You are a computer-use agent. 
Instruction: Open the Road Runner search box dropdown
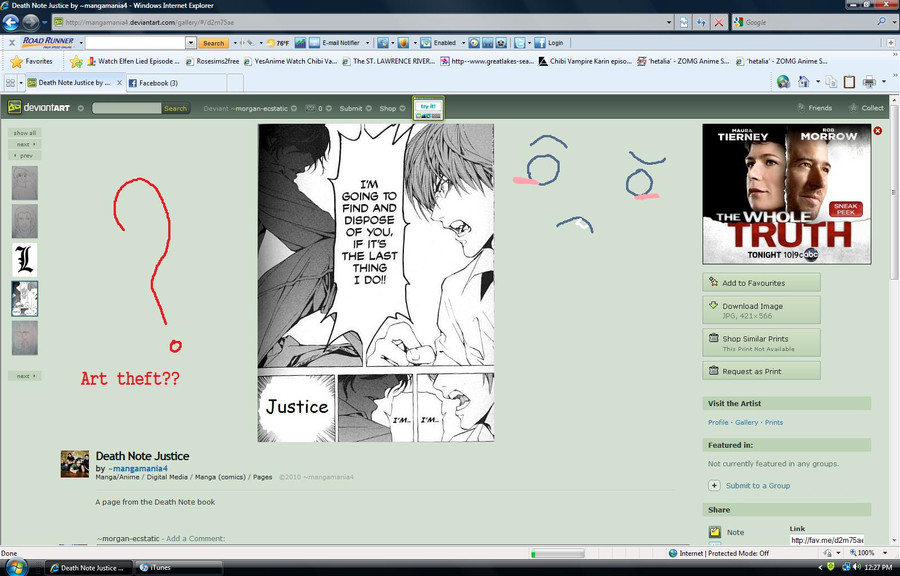(191, 42)
